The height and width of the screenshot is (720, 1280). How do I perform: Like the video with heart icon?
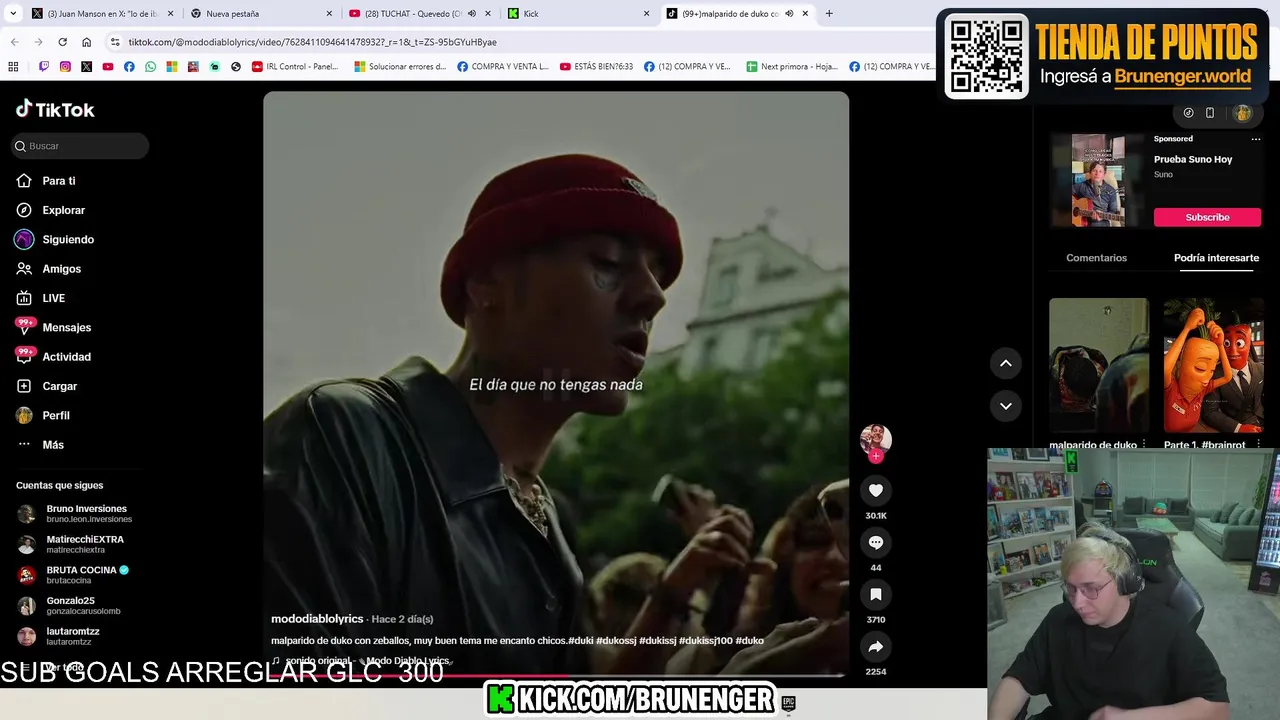click(x=876, y=490)
